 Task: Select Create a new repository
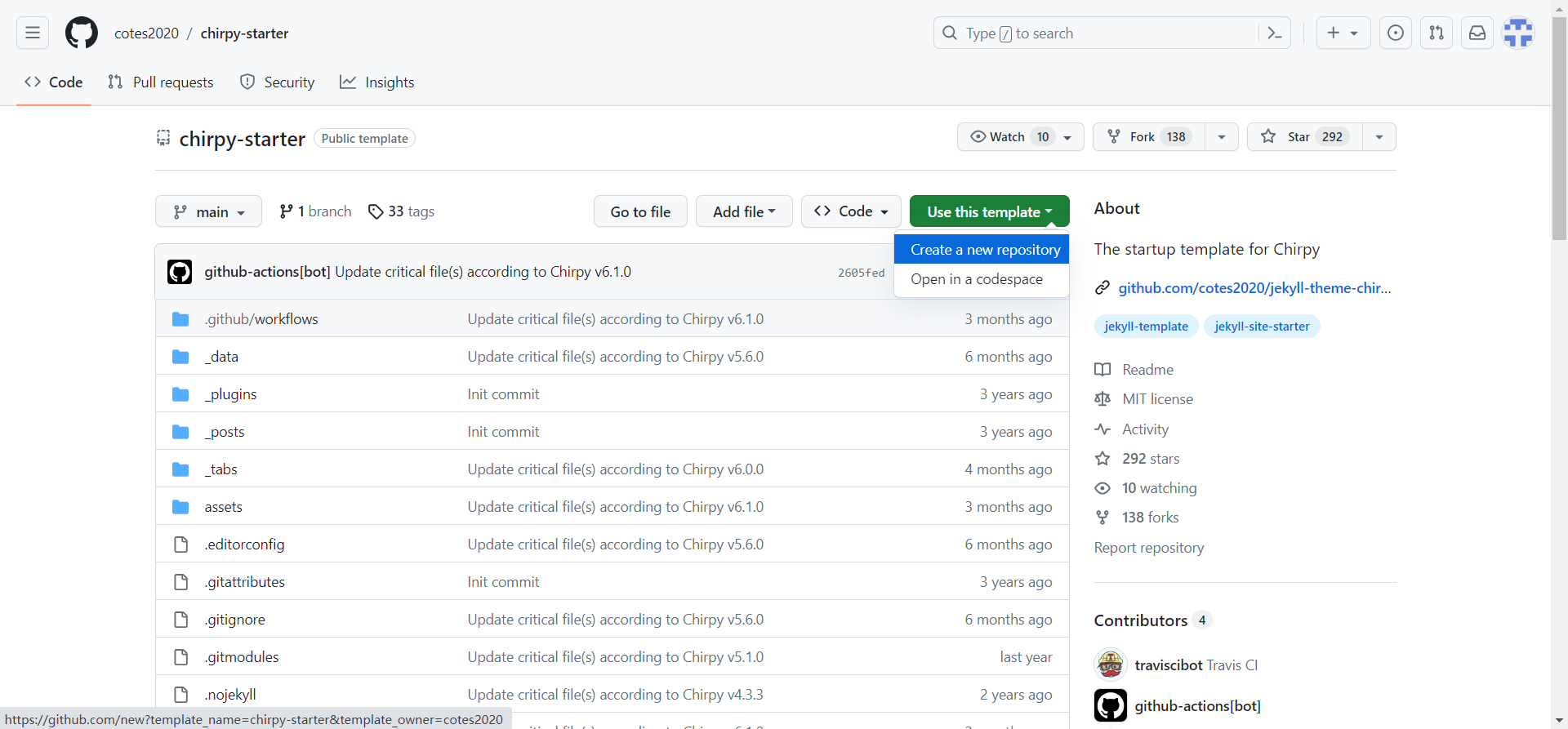click(982, 250)
